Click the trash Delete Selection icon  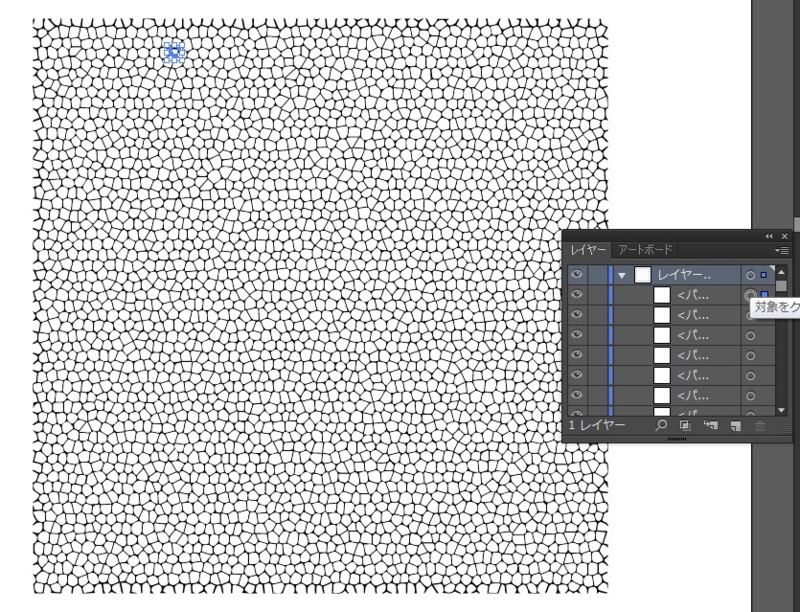pyautogui.click(x=760, y=426)
